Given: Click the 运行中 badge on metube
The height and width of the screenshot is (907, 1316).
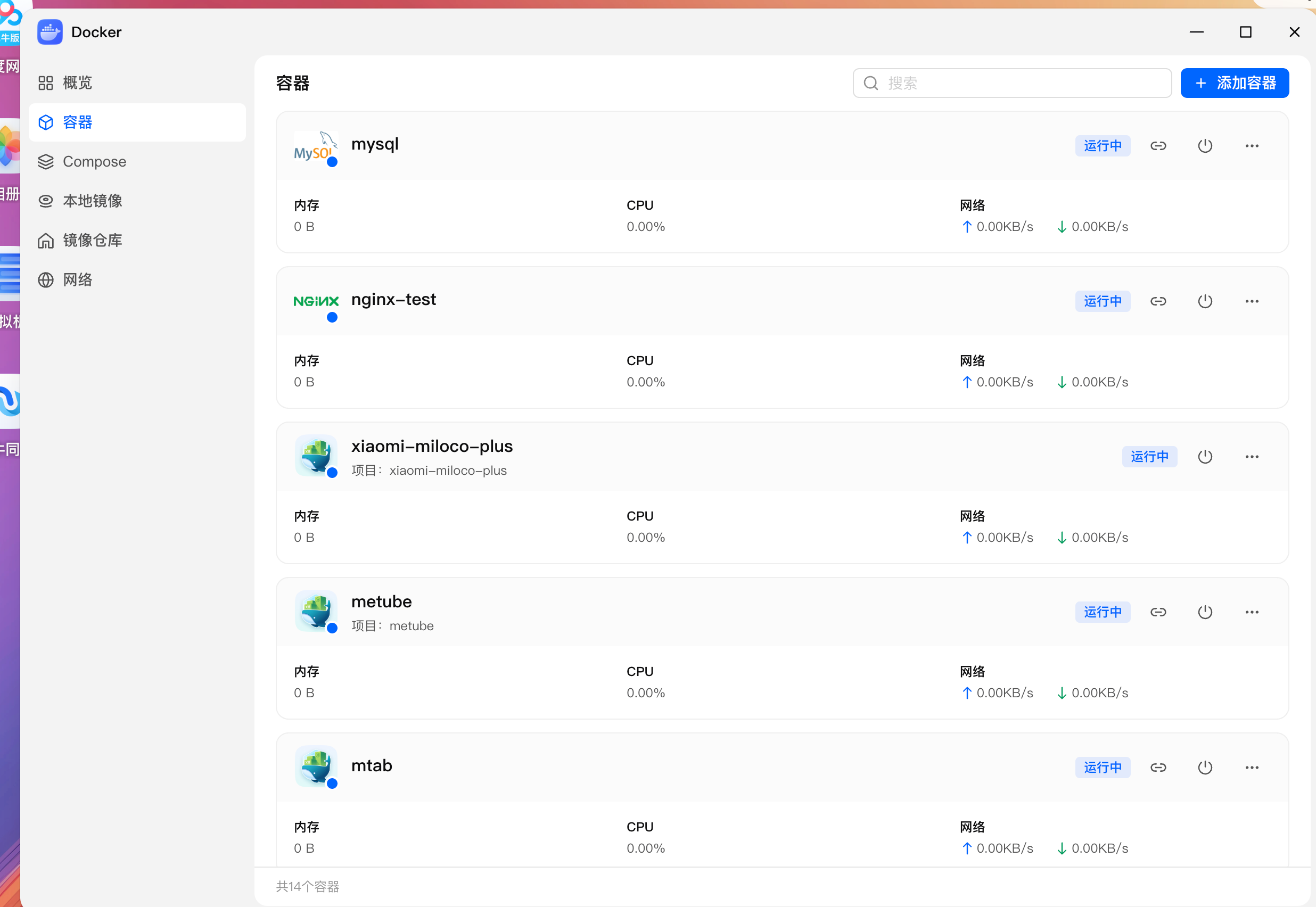Looking at the screenshot, I should tap(1103, 612).
